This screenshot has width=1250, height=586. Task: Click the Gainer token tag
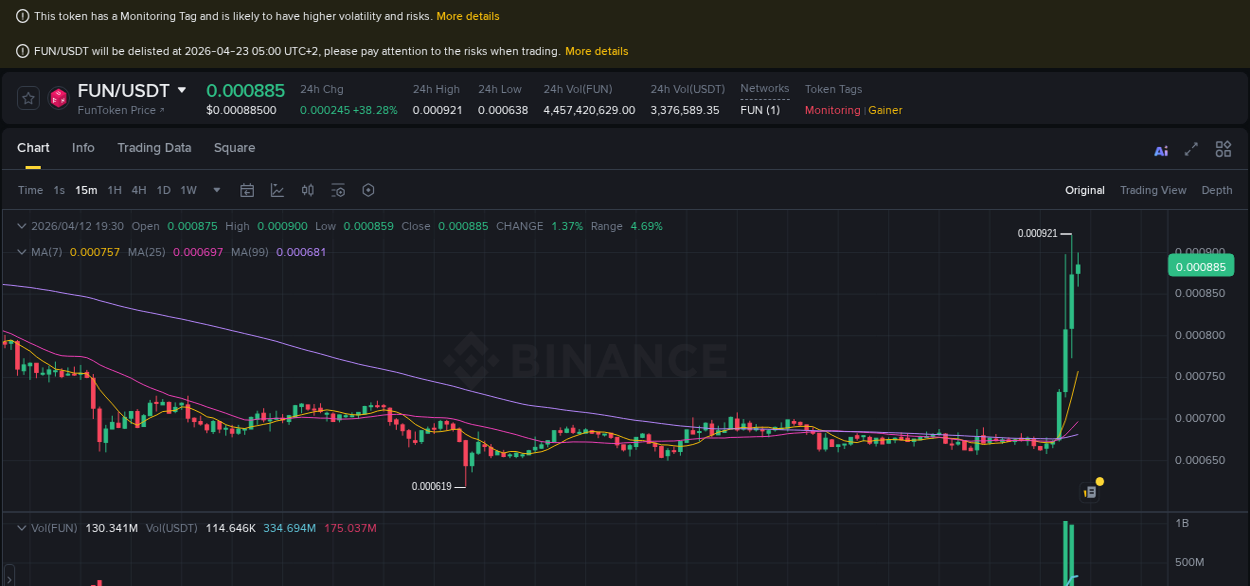click(x=886, y=110)
